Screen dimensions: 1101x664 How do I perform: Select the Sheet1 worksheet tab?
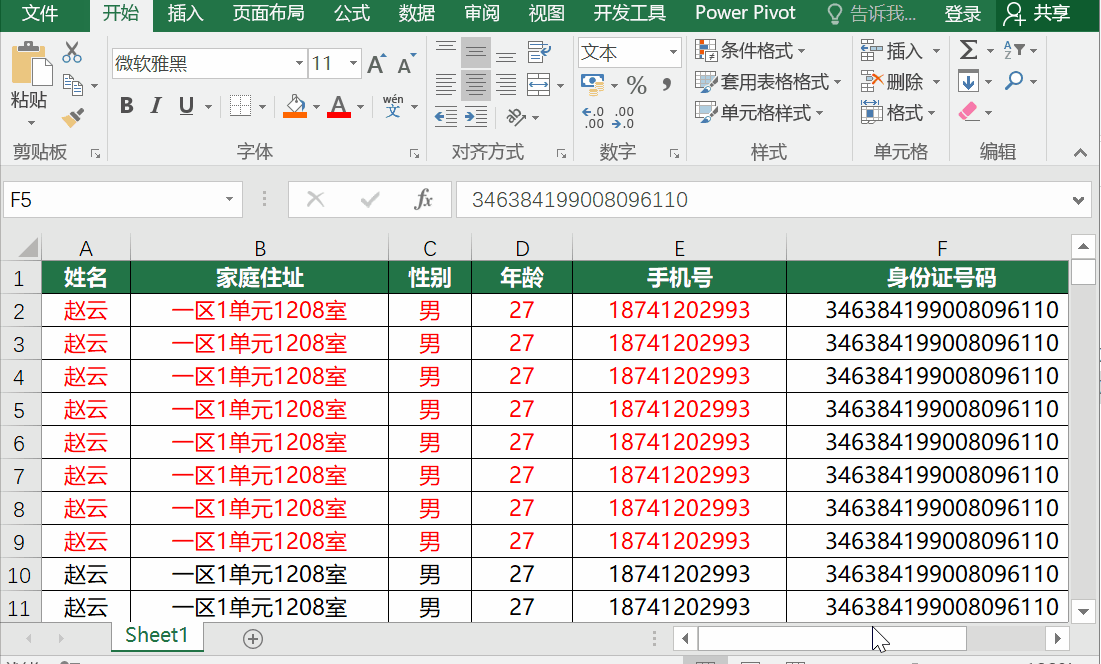[x=156, y=634]
